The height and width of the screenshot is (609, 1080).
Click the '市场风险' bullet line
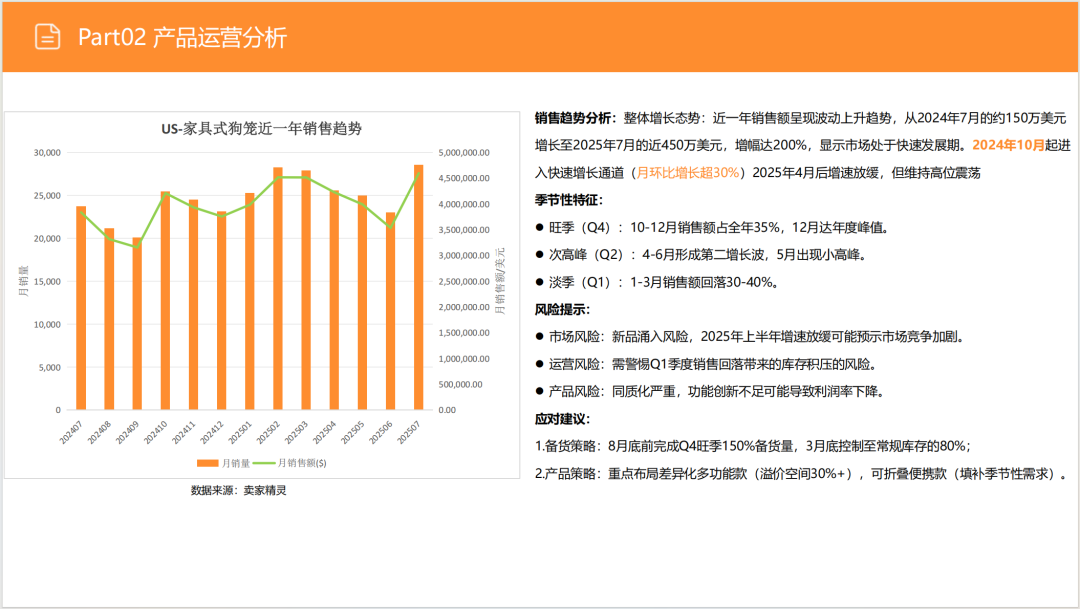pyautogui.click(x=751, y=337)
